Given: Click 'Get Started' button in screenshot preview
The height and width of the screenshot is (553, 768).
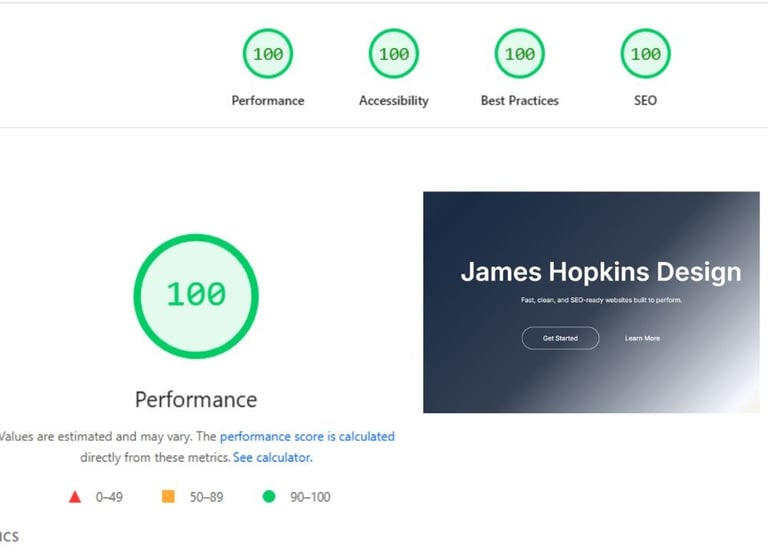Looking at the screenshot, I should (x=560, y=338).
